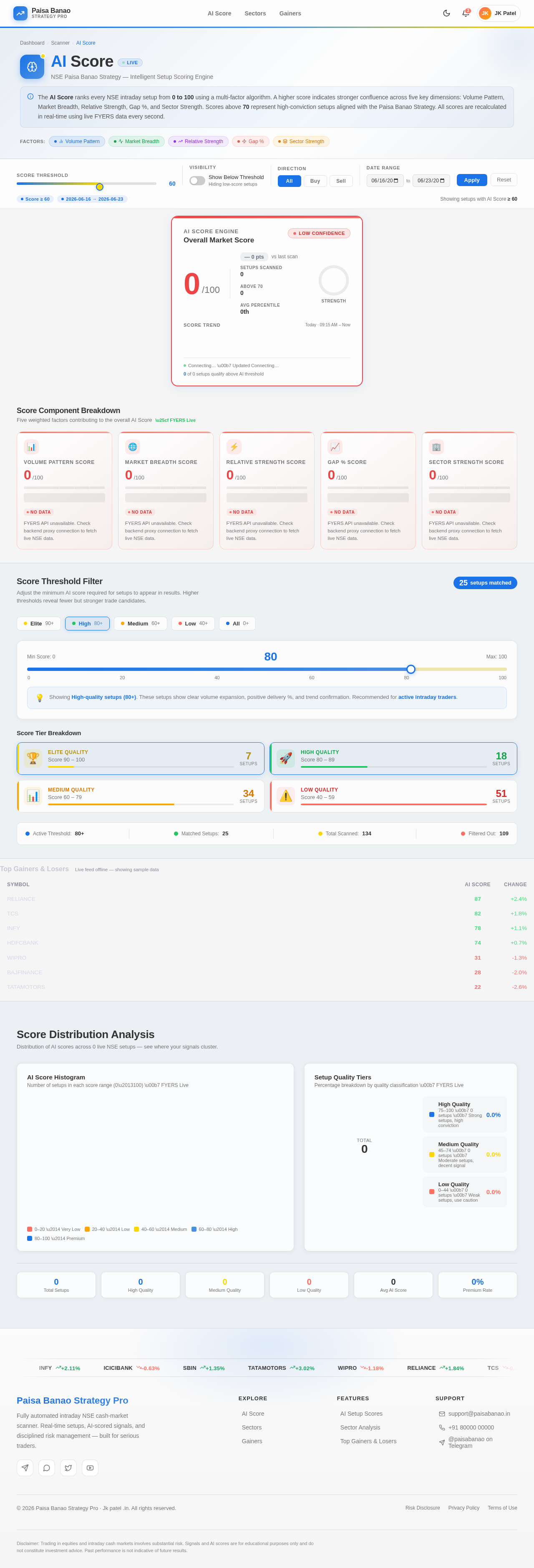Select the All 0+ tier tab
Viewport: 534px width, 1568px height.
(237, 623)
